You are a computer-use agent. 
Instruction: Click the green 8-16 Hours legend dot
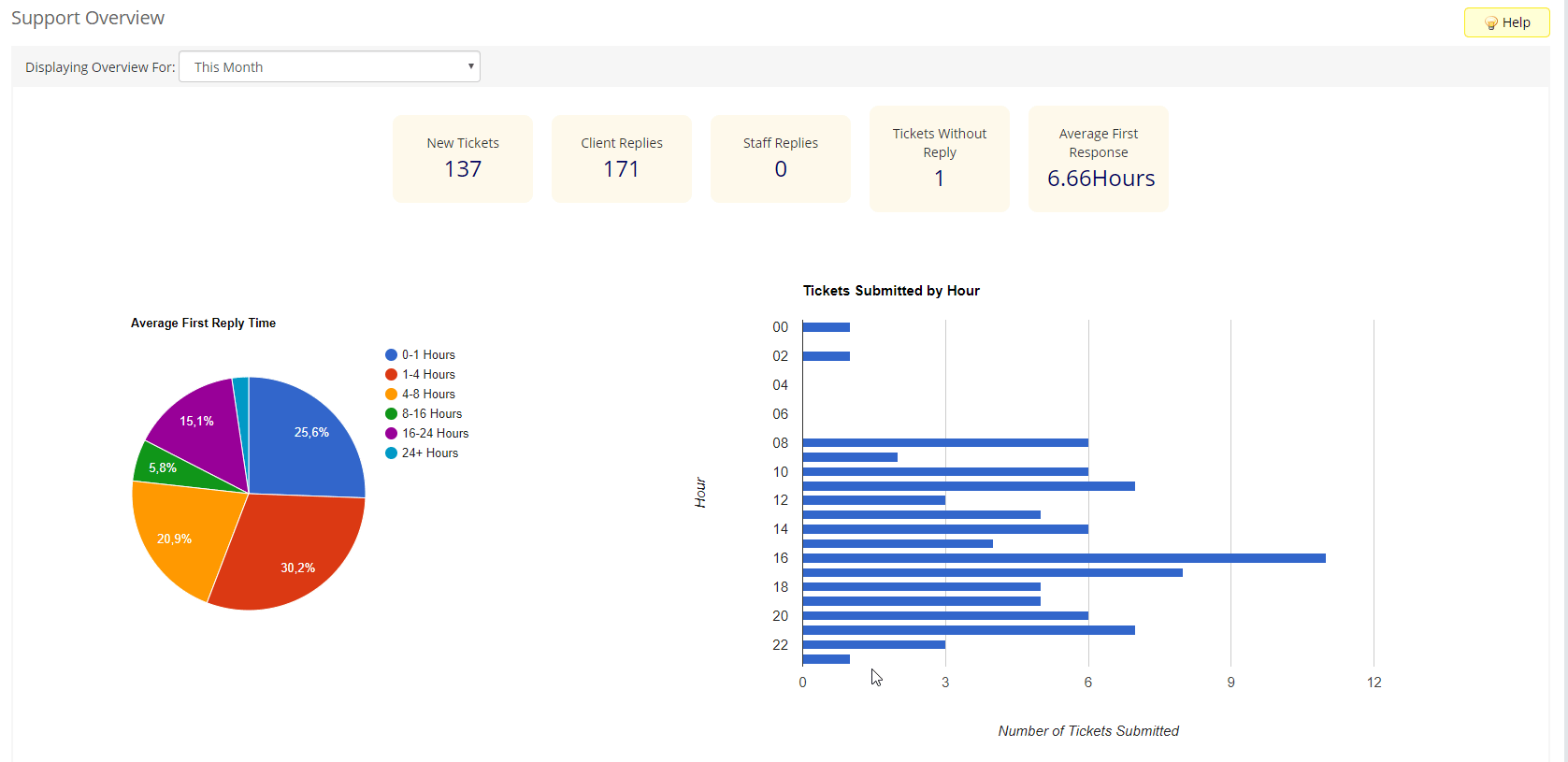(391, 414)
